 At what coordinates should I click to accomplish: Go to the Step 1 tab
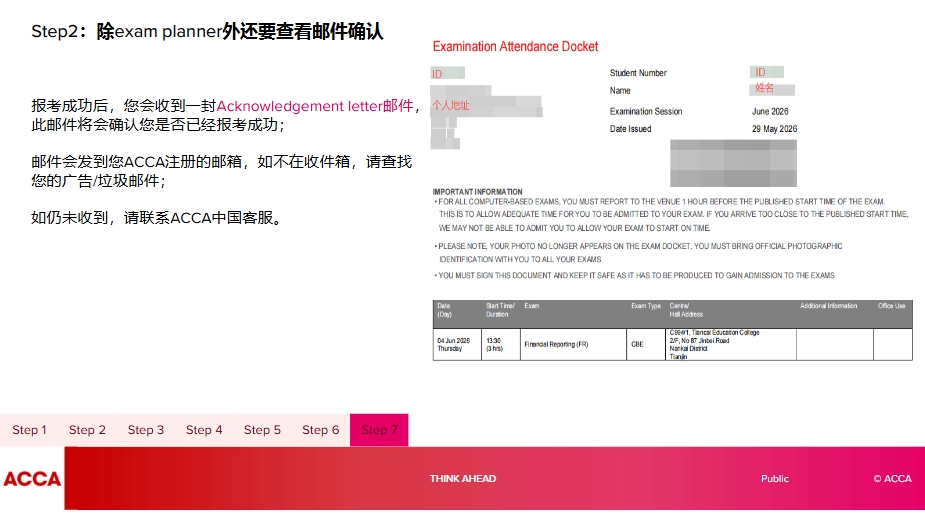(29, 430)
